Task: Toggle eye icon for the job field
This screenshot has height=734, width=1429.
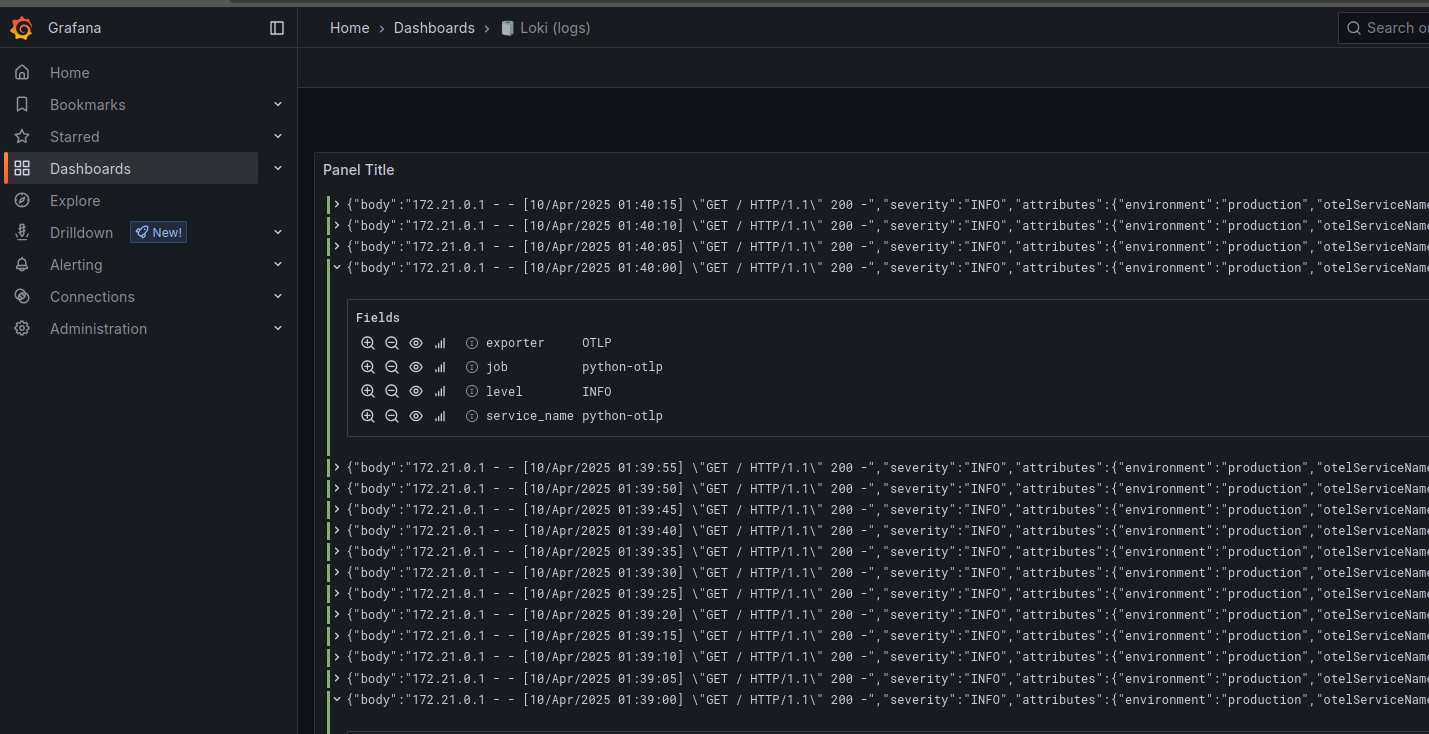Action: 416,367
